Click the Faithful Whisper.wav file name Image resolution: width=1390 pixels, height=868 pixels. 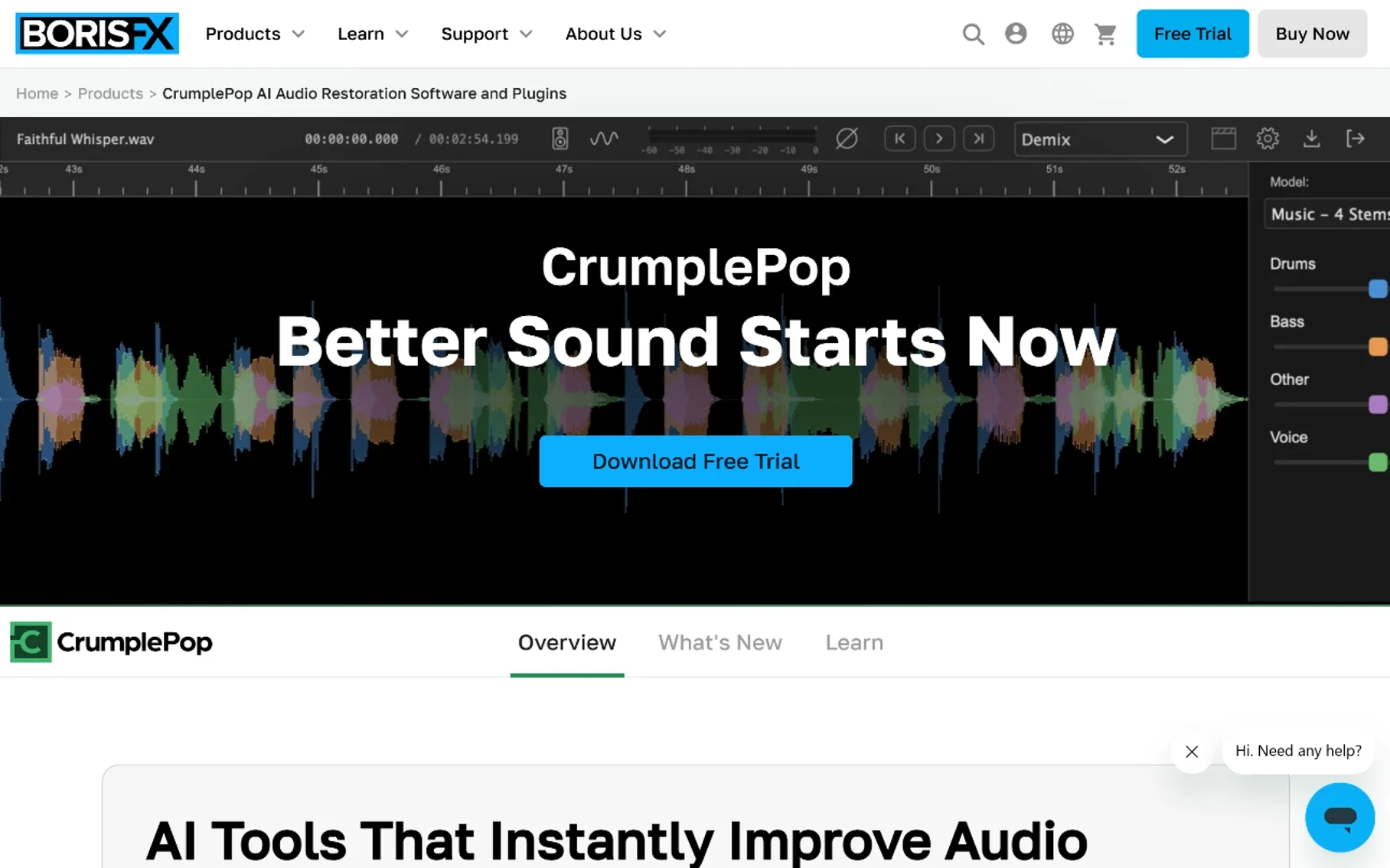pyautogui.click(x=86, y=139)
